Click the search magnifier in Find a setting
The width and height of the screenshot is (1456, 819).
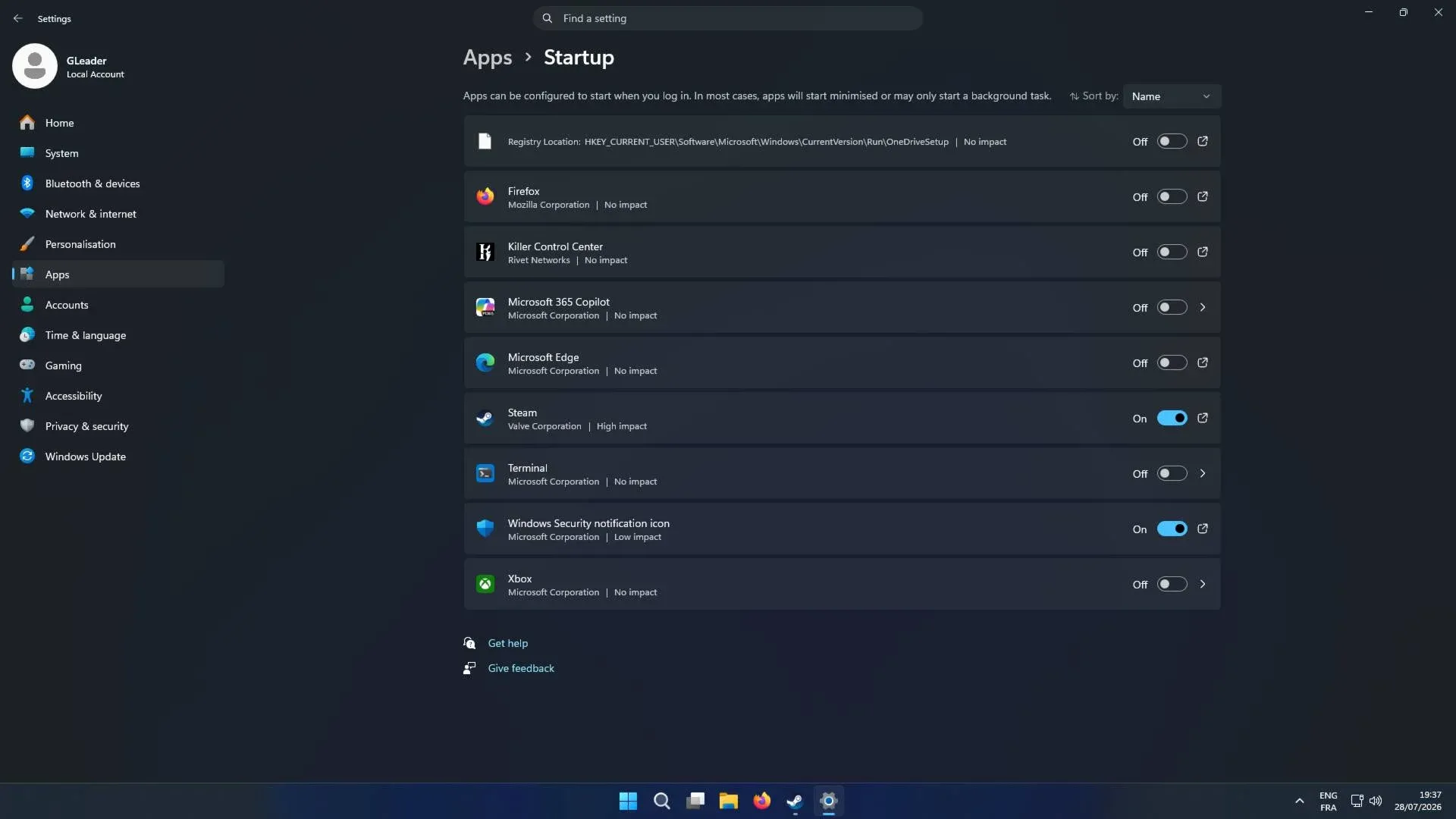pos(548,18)
